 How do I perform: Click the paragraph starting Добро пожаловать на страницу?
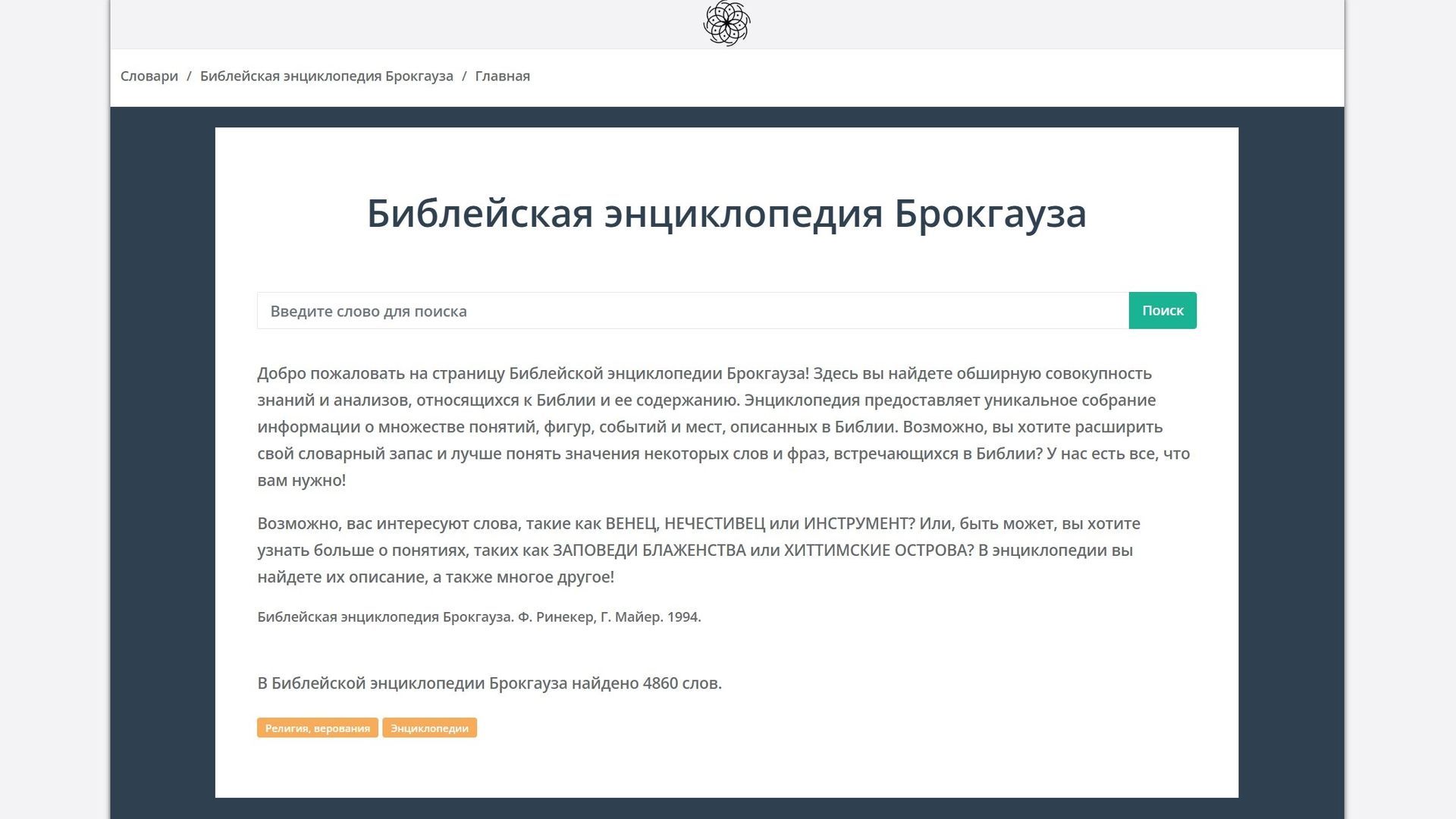pos(723,427)
